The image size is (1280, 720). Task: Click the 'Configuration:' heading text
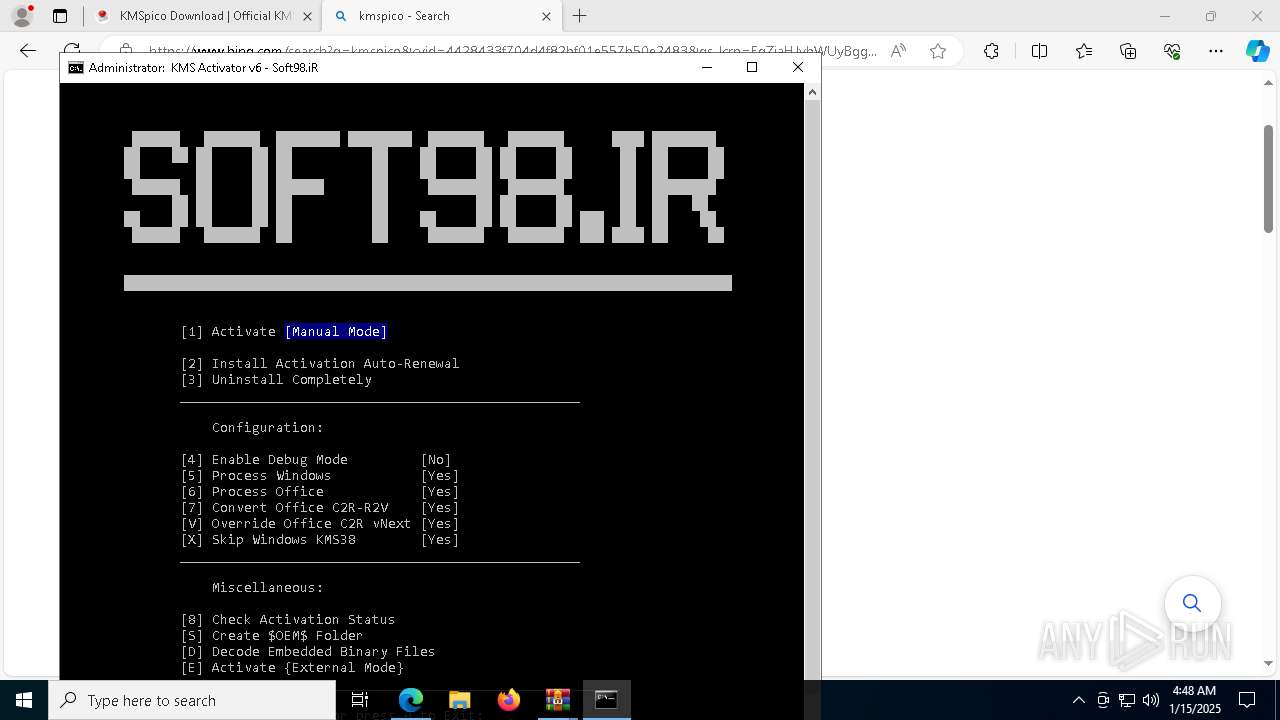[x=268, y=428]
